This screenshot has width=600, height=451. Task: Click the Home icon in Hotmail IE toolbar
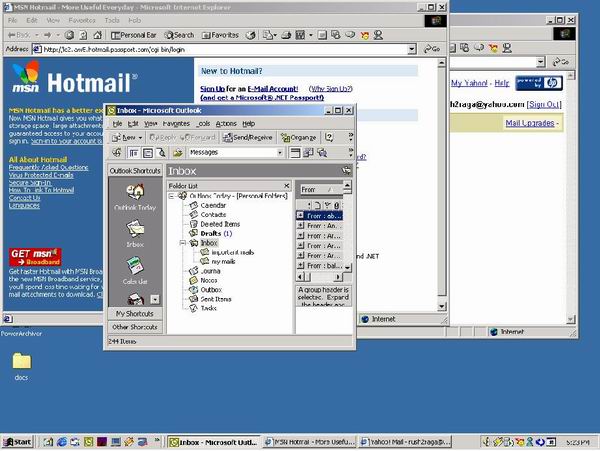98,35
